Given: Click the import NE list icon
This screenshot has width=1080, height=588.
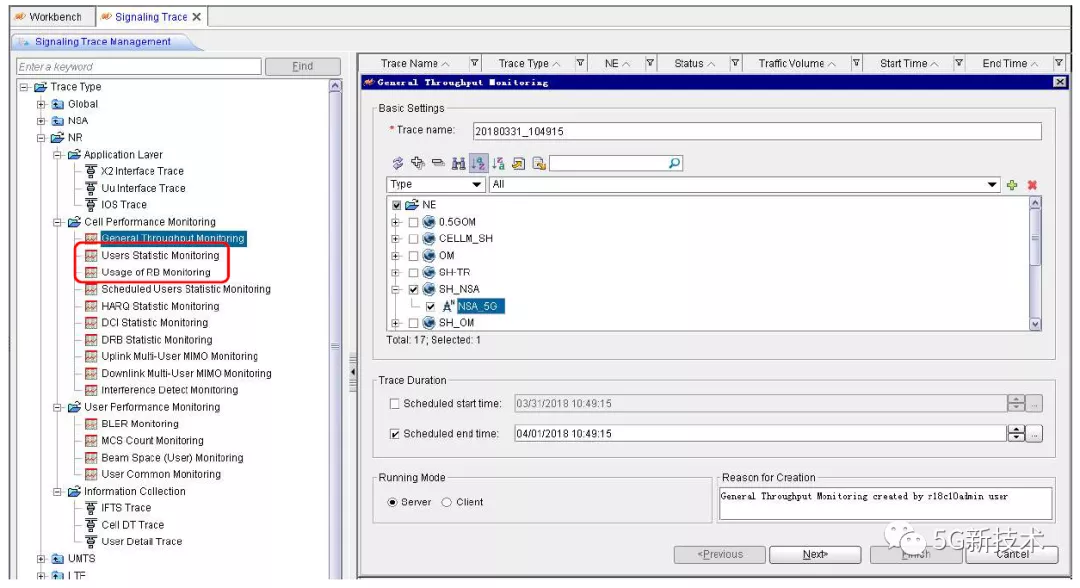Looking at the screenshot, I should tap(519, 163).
